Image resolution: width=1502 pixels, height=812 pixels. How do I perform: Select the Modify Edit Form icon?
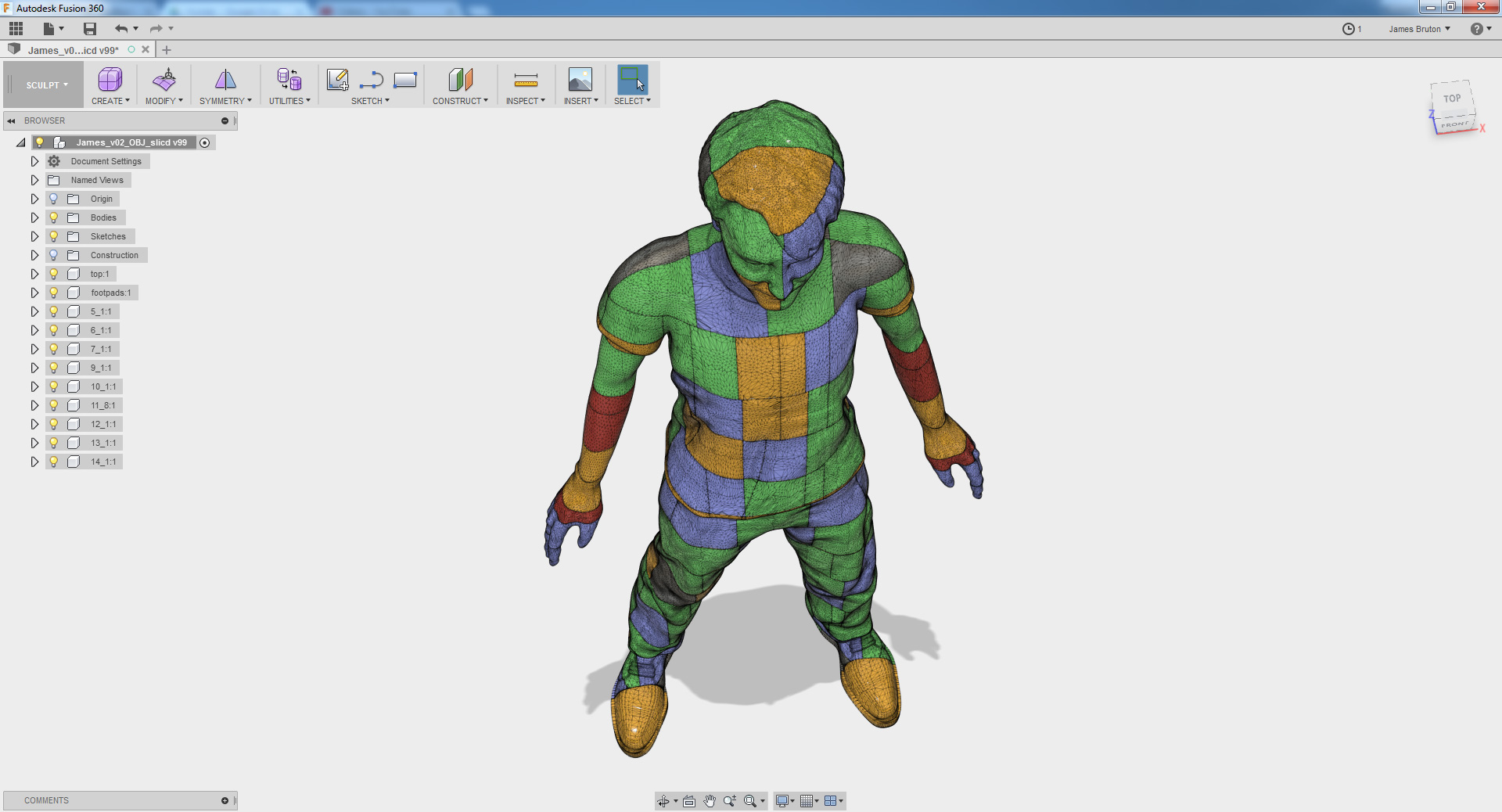[164, 80]
